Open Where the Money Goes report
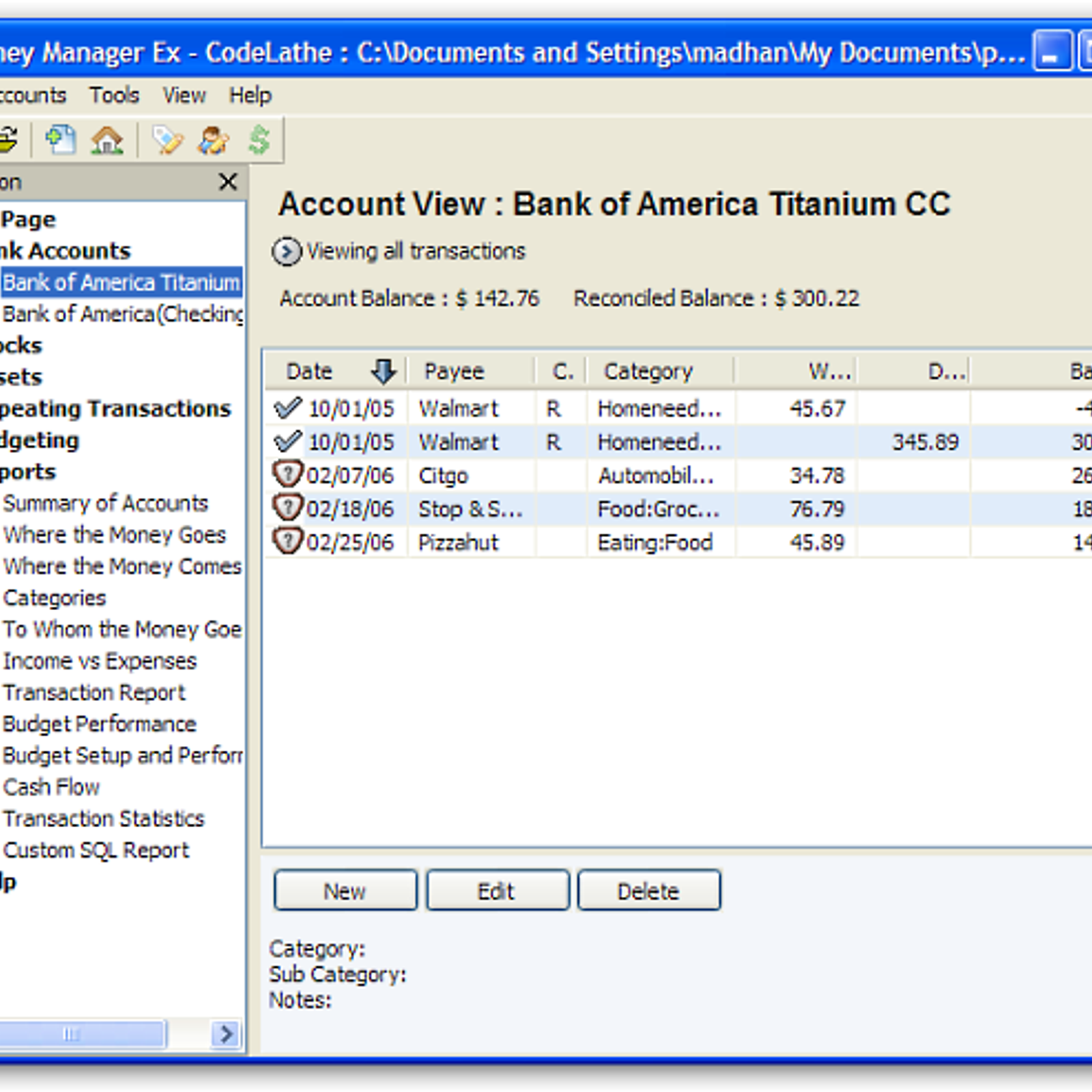The height and width of the screenshot is (1092, 1092). (115, 534)
